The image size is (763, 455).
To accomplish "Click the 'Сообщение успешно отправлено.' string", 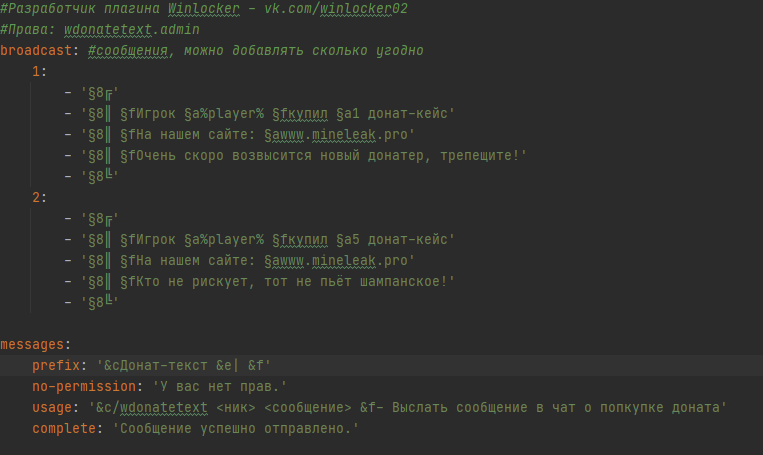I will point(235,428).
